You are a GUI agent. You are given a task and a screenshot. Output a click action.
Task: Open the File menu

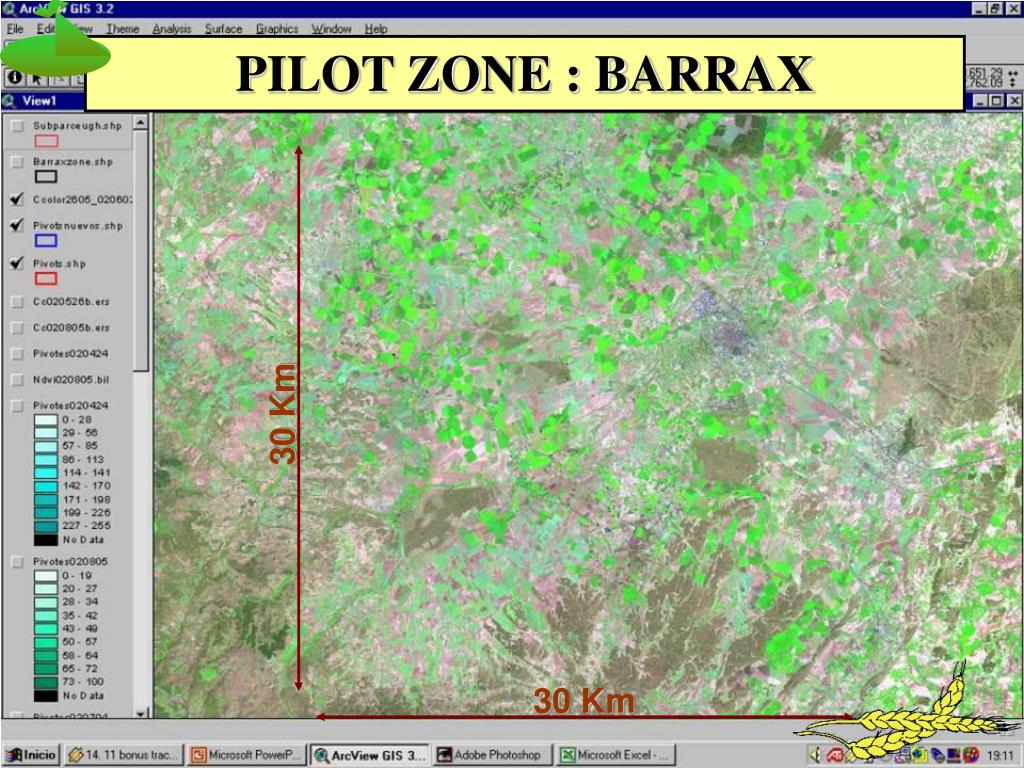tap(15, 29)
